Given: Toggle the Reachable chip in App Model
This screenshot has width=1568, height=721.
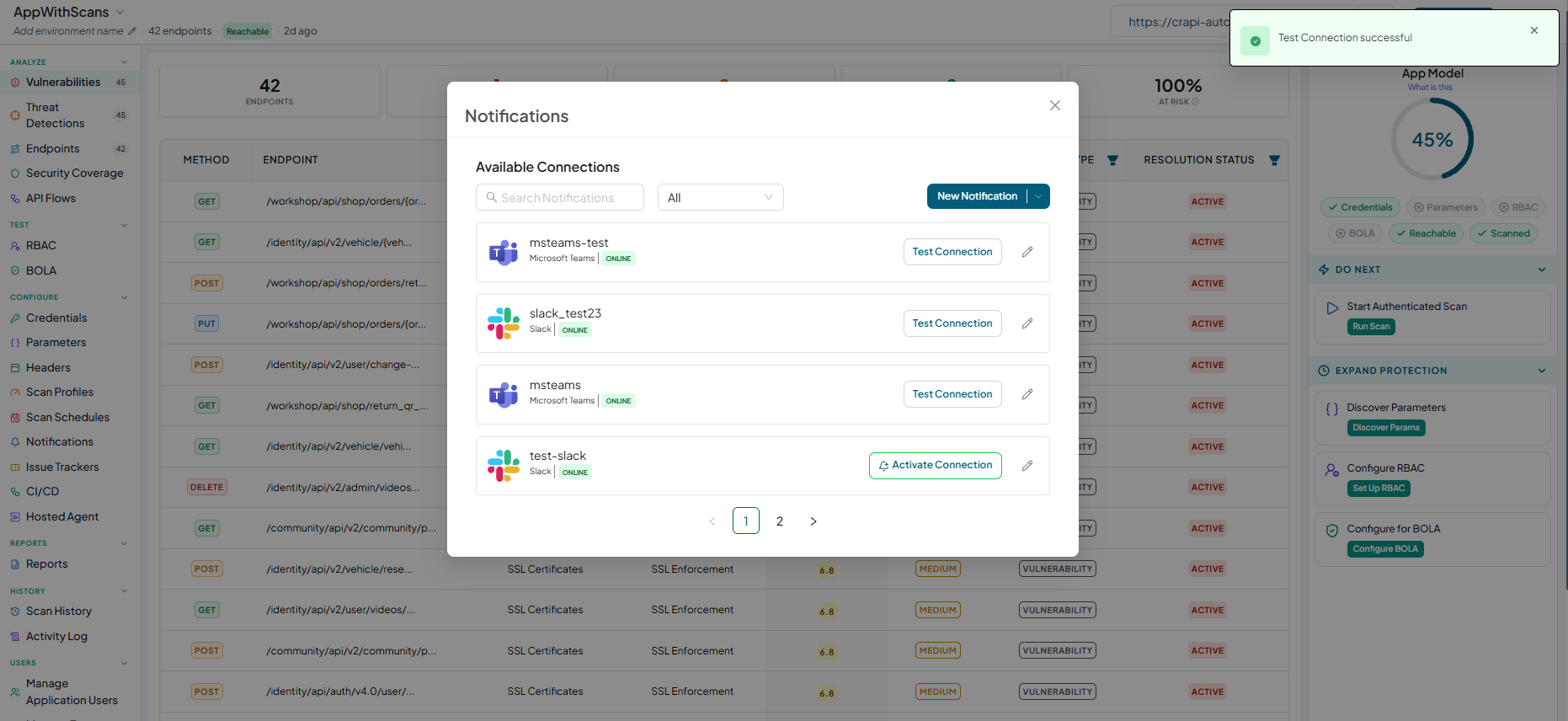Looking at the screenshot, I should pyautogui.click(x=1426, y=233).
